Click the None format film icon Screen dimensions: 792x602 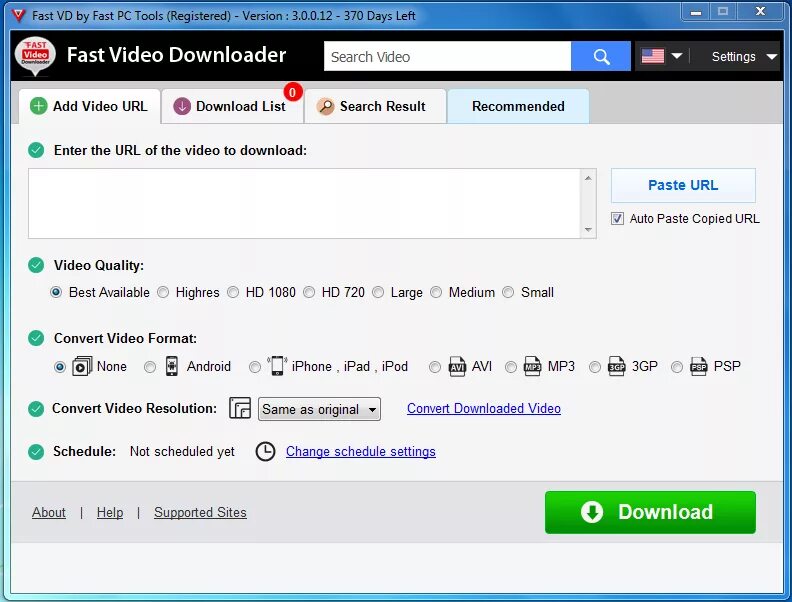coord(82,366)
